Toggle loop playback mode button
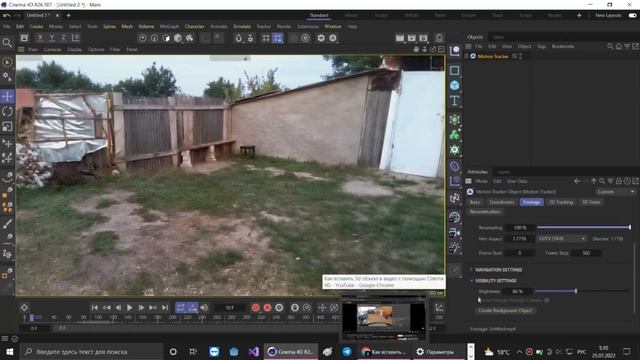640x360 pixels. tap(181, 307)
